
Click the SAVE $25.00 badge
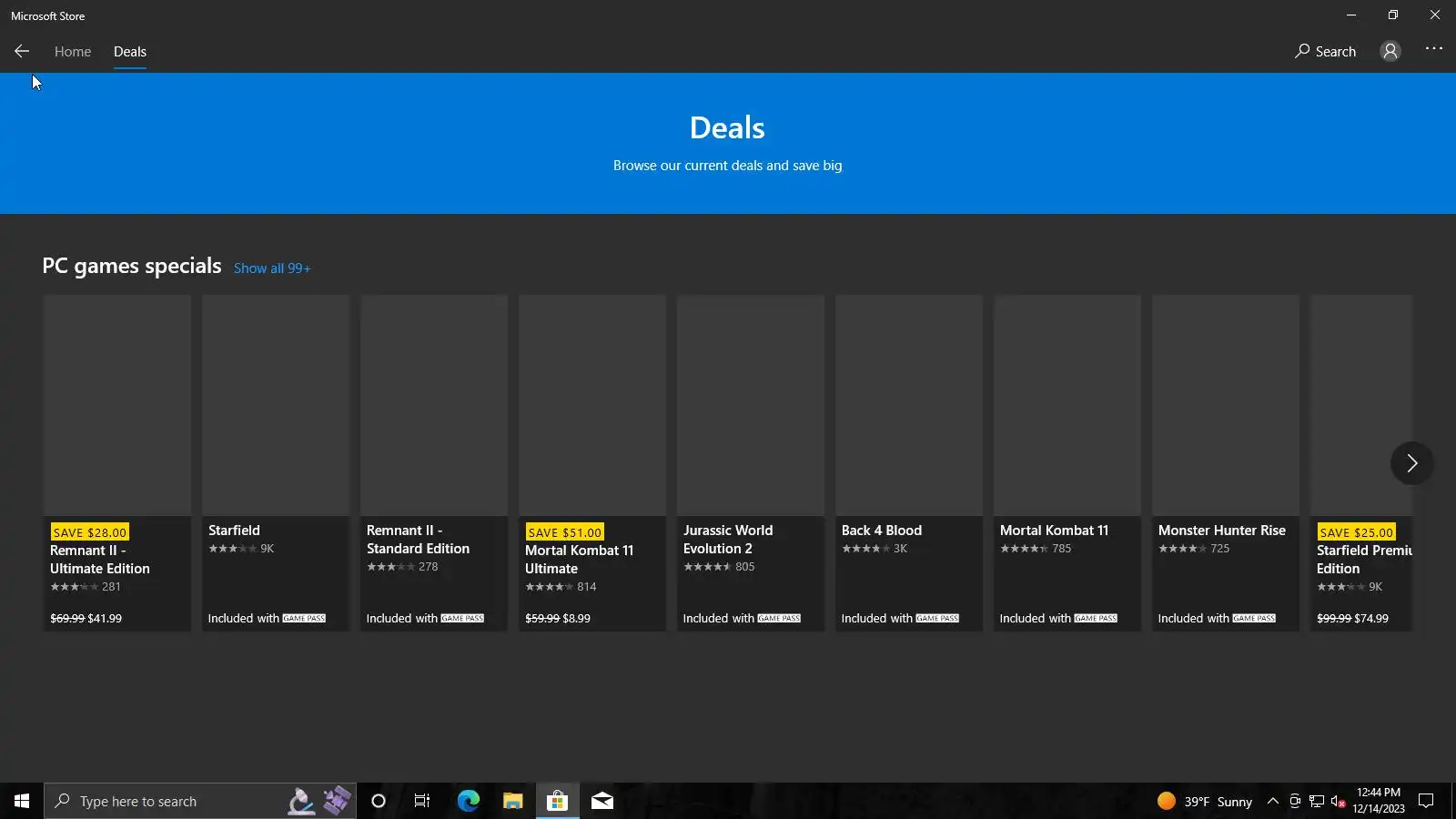(x=1356, y=532)
